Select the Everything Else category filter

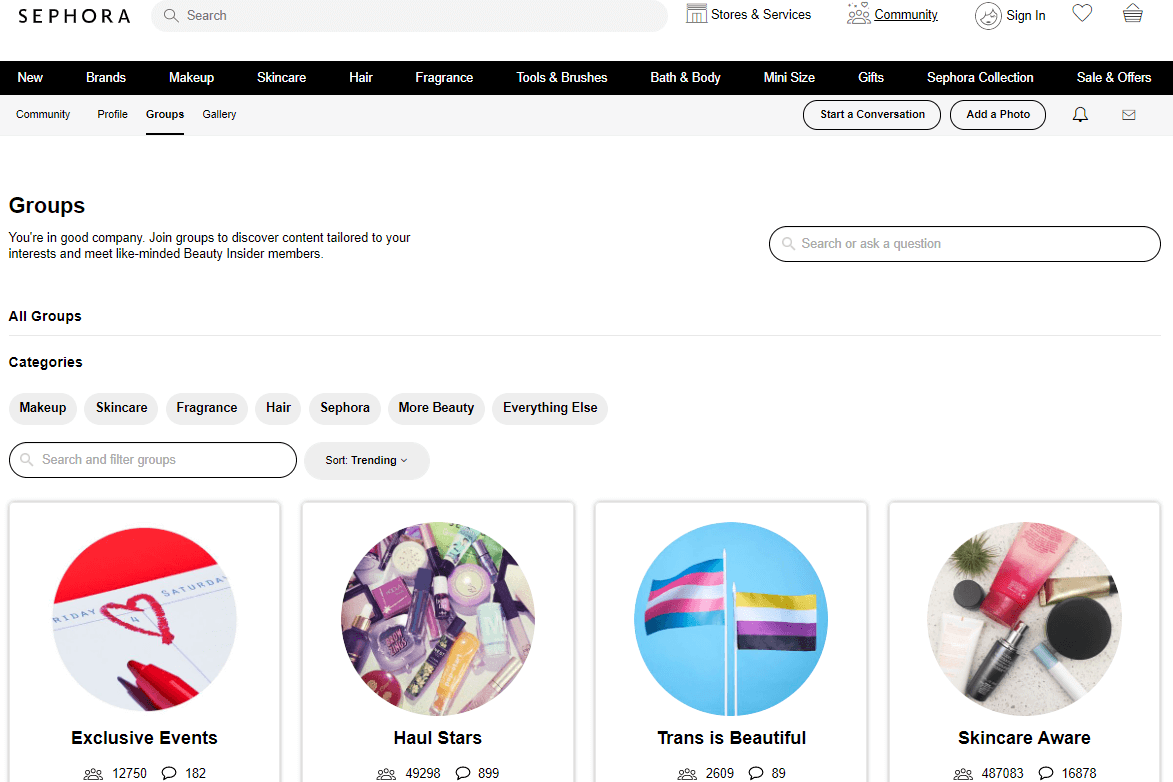pos(549,408)
